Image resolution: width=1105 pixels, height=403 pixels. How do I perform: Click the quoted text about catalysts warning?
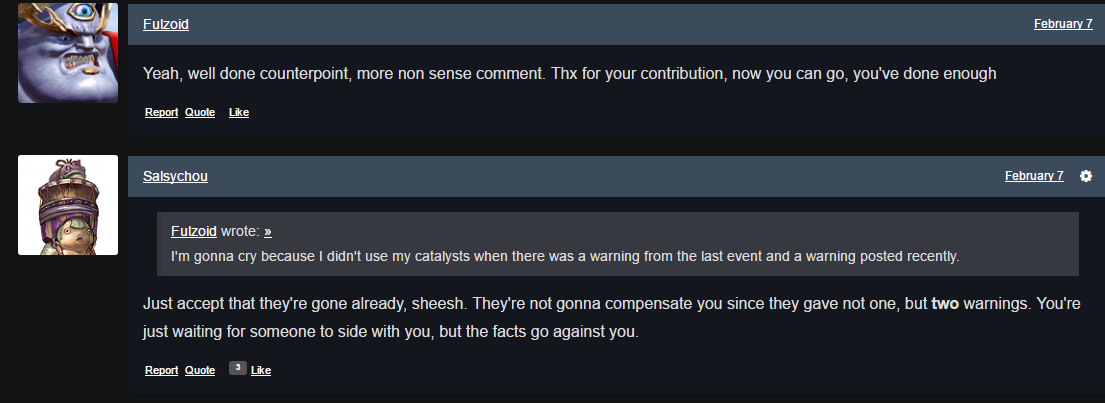[x=565, y=256]
